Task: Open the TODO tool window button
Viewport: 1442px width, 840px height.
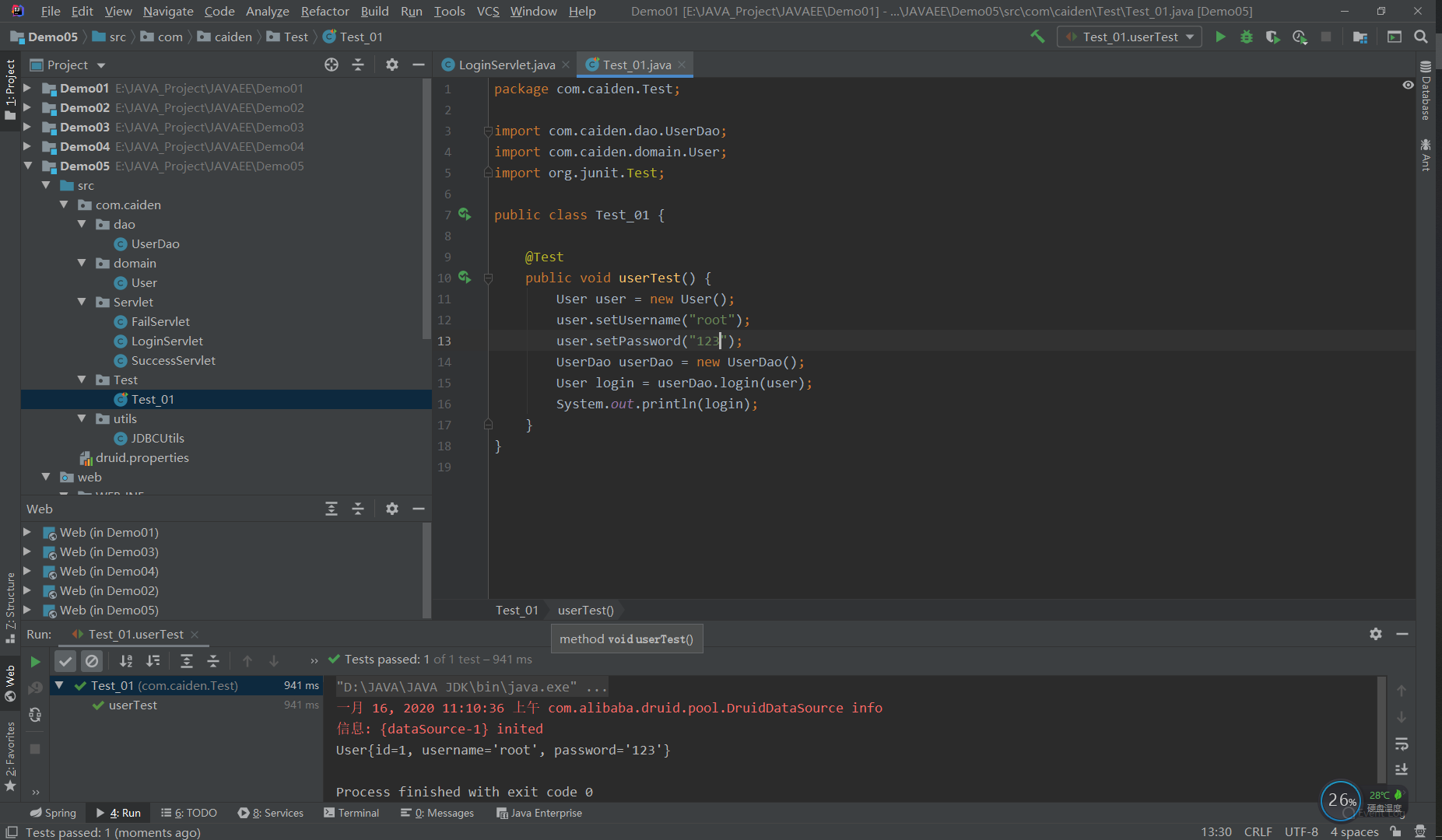Action: pyautogui.click(x=189, y=813)
